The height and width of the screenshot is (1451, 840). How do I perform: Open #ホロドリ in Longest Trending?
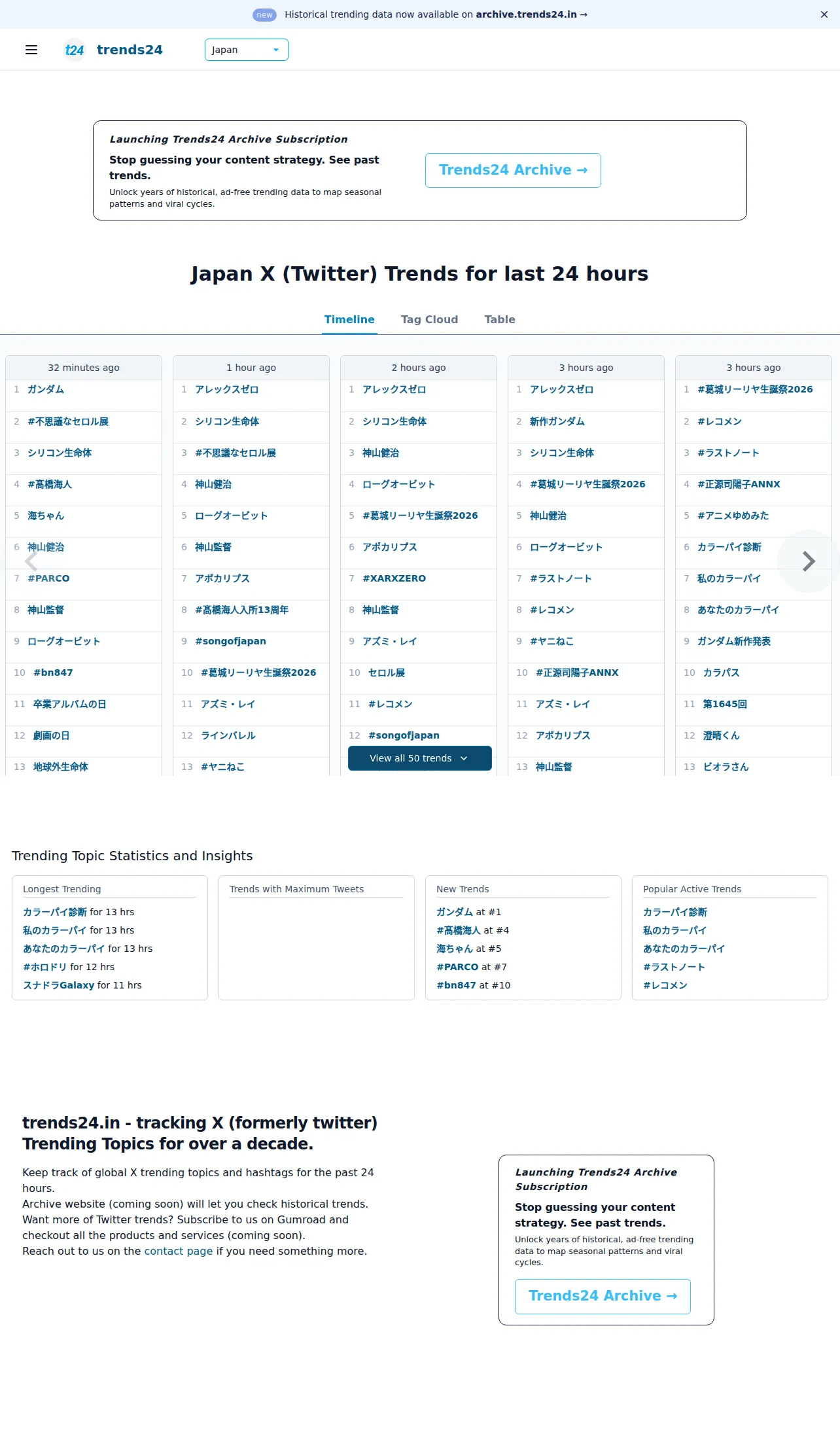tap(45, 968)
